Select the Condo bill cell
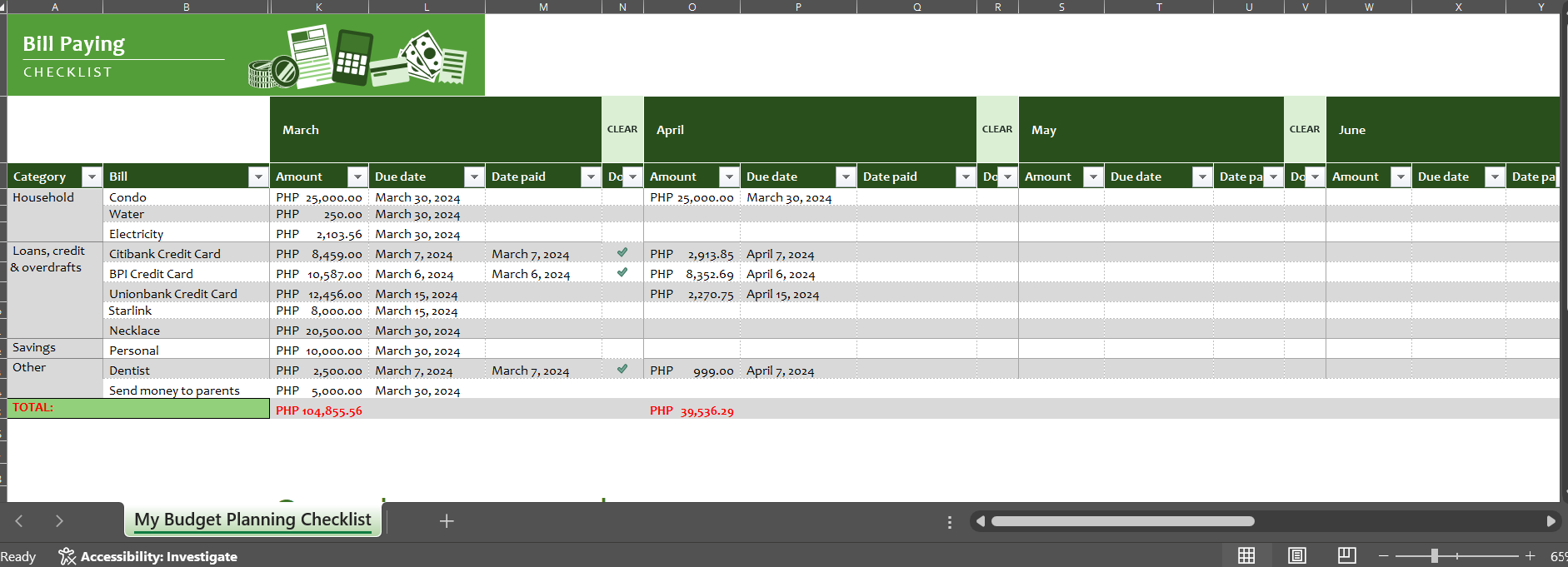Image resolution: width=1568 pixels, height=567 pixels. (187, 197)
